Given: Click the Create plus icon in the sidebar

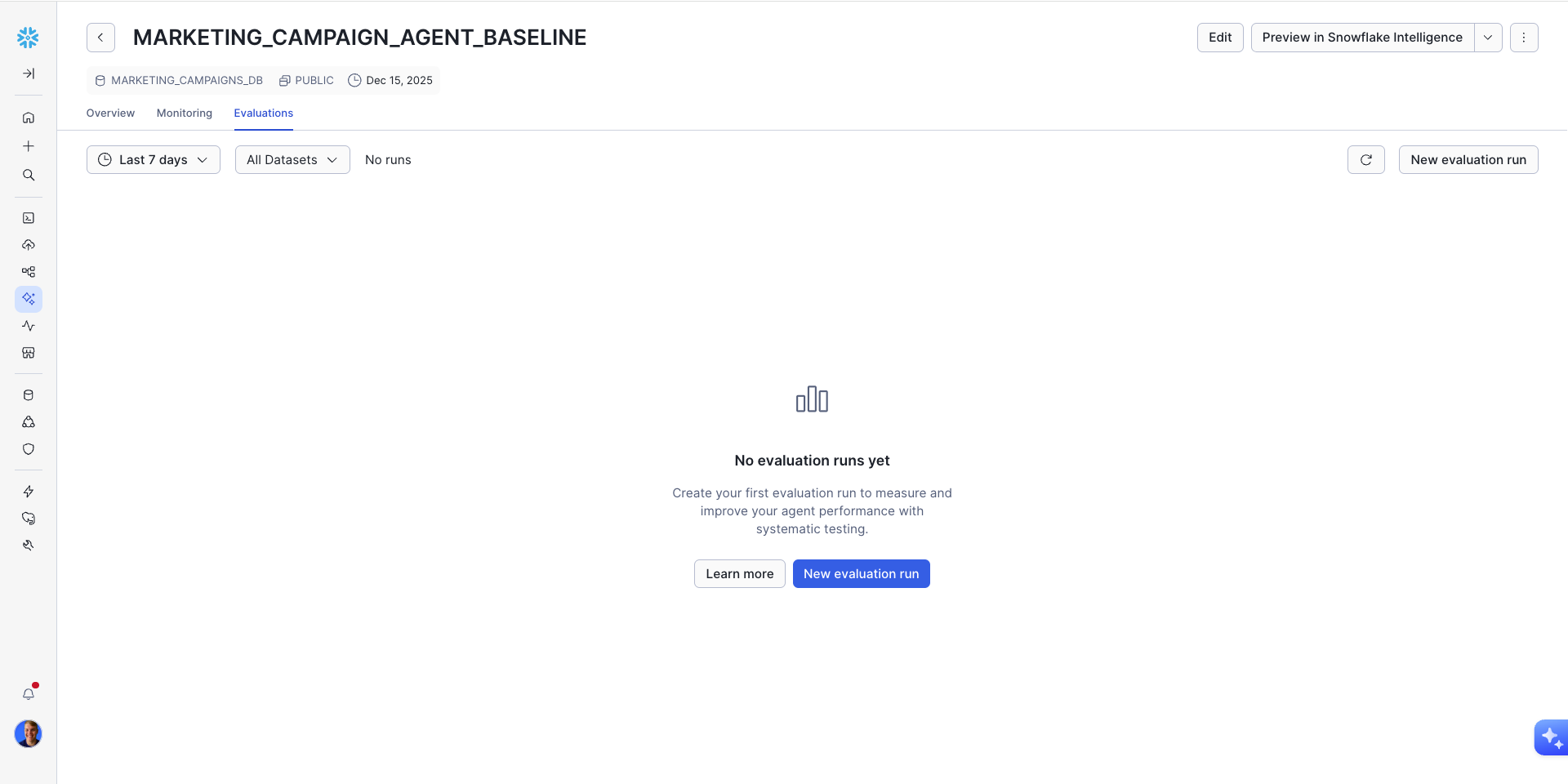Looking at the screenshot, I should (29, 146).
